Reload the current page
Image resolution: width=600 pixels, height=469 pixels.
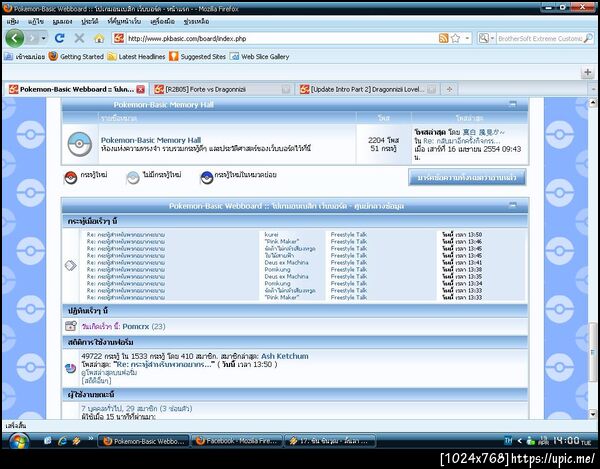pyautogui.click(x=59, y=38)
